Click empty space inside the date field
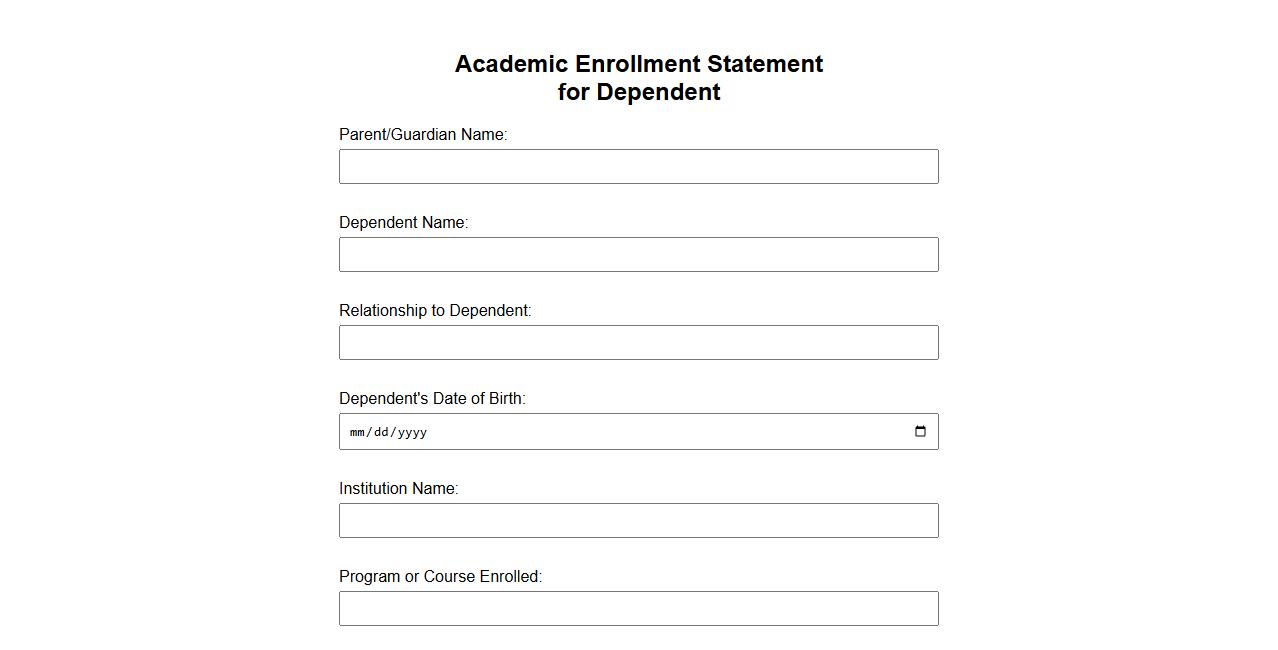The image size is (1278, 650). (650, 432)
